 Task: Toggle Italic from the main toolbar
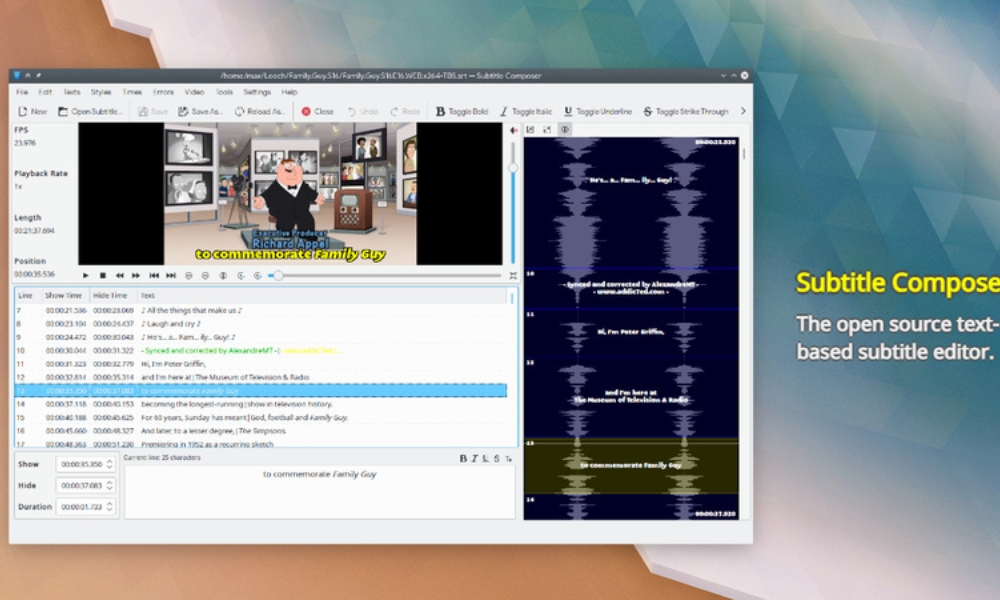pyautogui.click(x=526, y=112)
